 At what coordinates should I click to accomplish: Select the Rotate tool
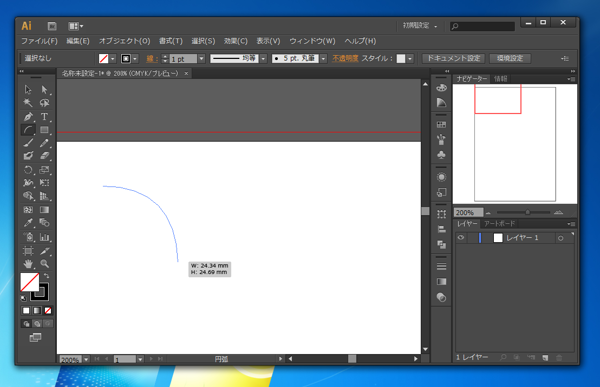coord(28,170)
